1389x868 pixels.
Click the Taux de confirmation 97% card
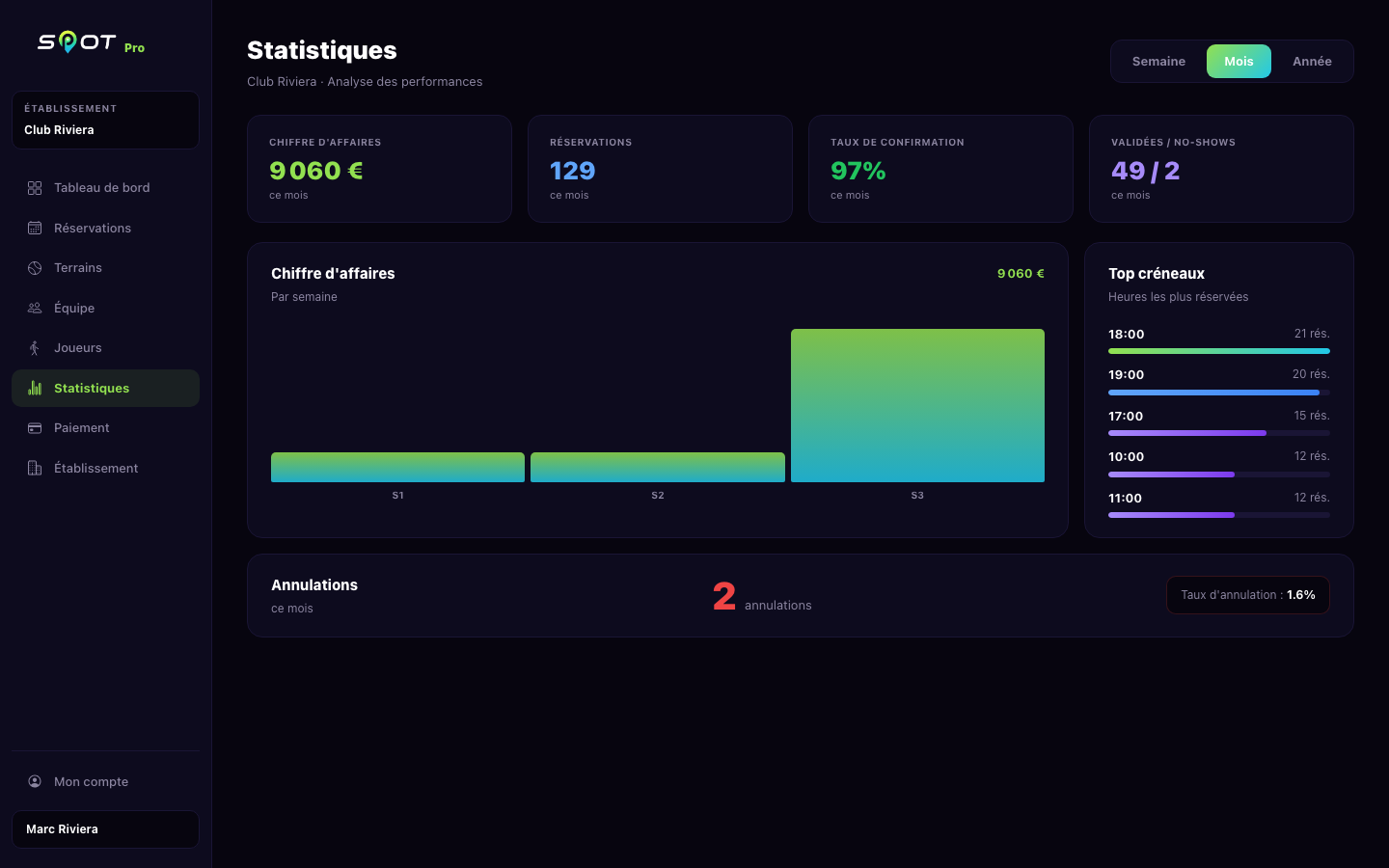[x=940, y=169]
